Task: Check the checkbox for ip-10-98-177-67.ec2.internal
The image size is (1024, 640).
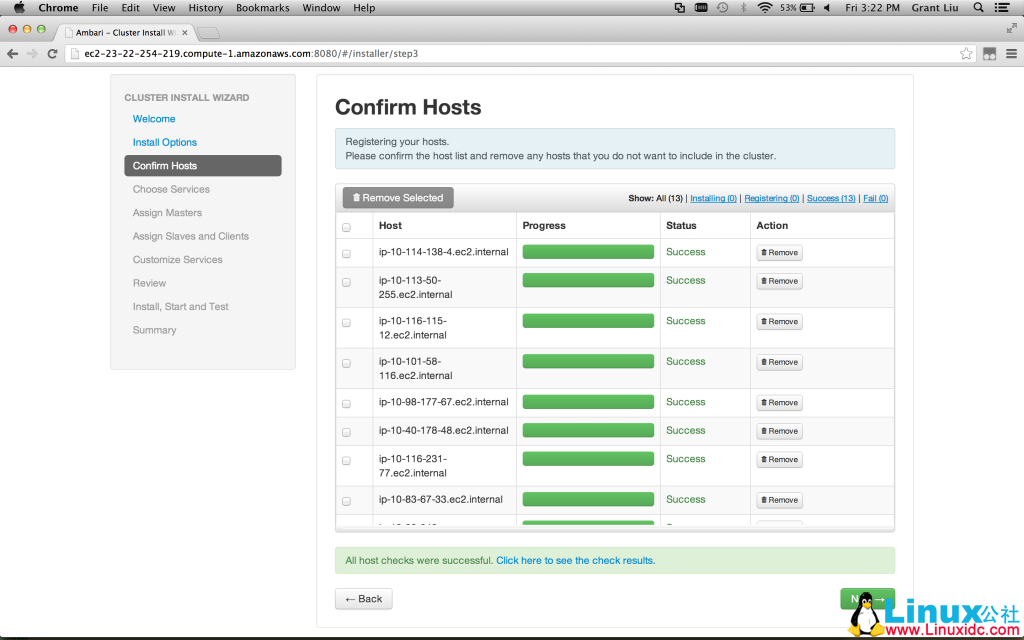Action: pos(347,401)
